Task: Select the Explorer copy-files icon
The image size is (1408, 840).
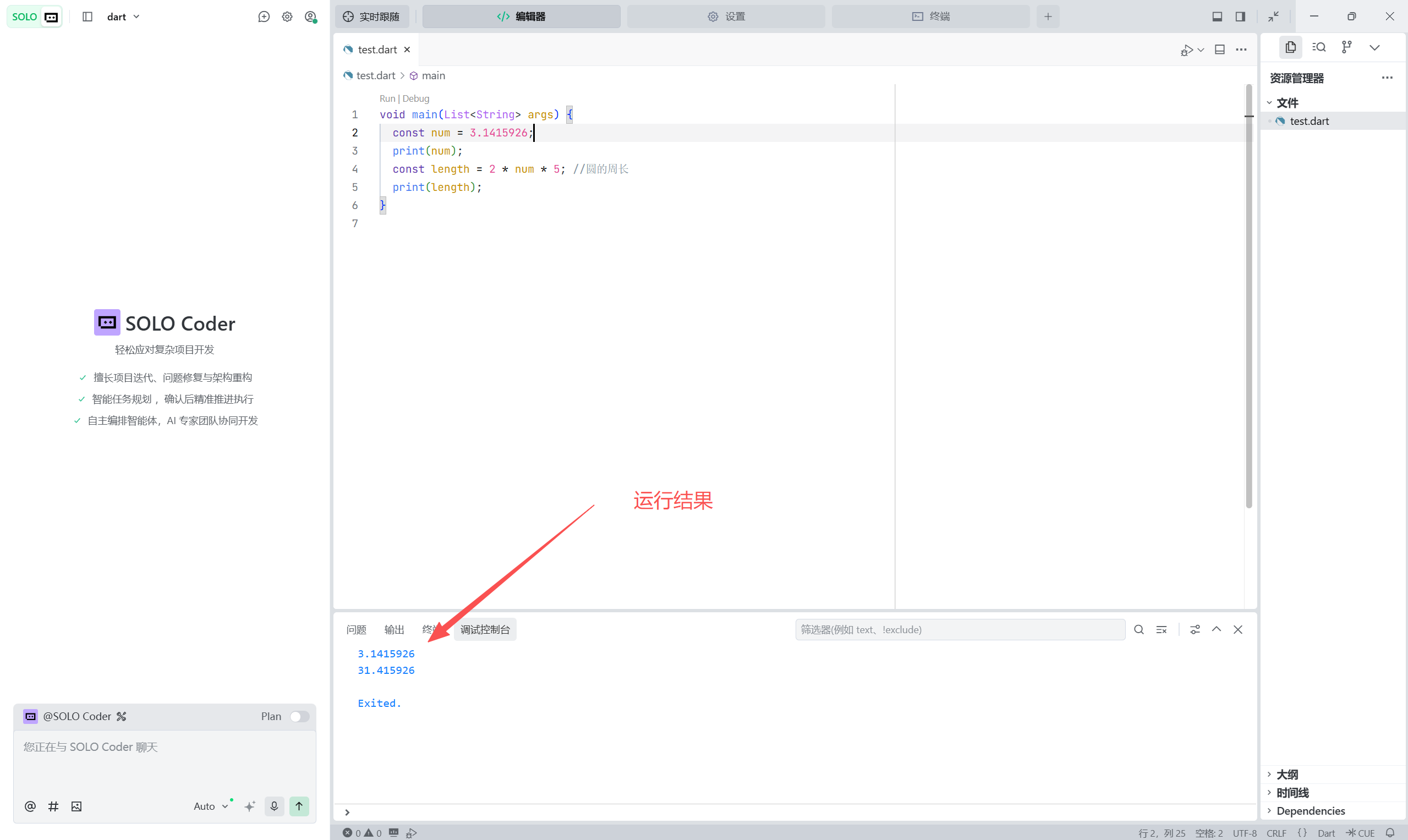Action: (x=1291, y=47)
